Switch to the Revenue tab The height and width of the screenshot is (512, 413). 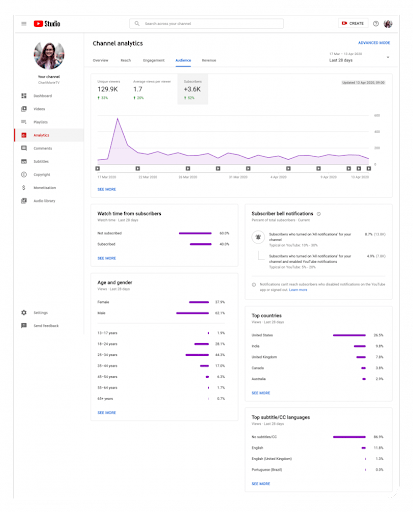pos(209,60)
